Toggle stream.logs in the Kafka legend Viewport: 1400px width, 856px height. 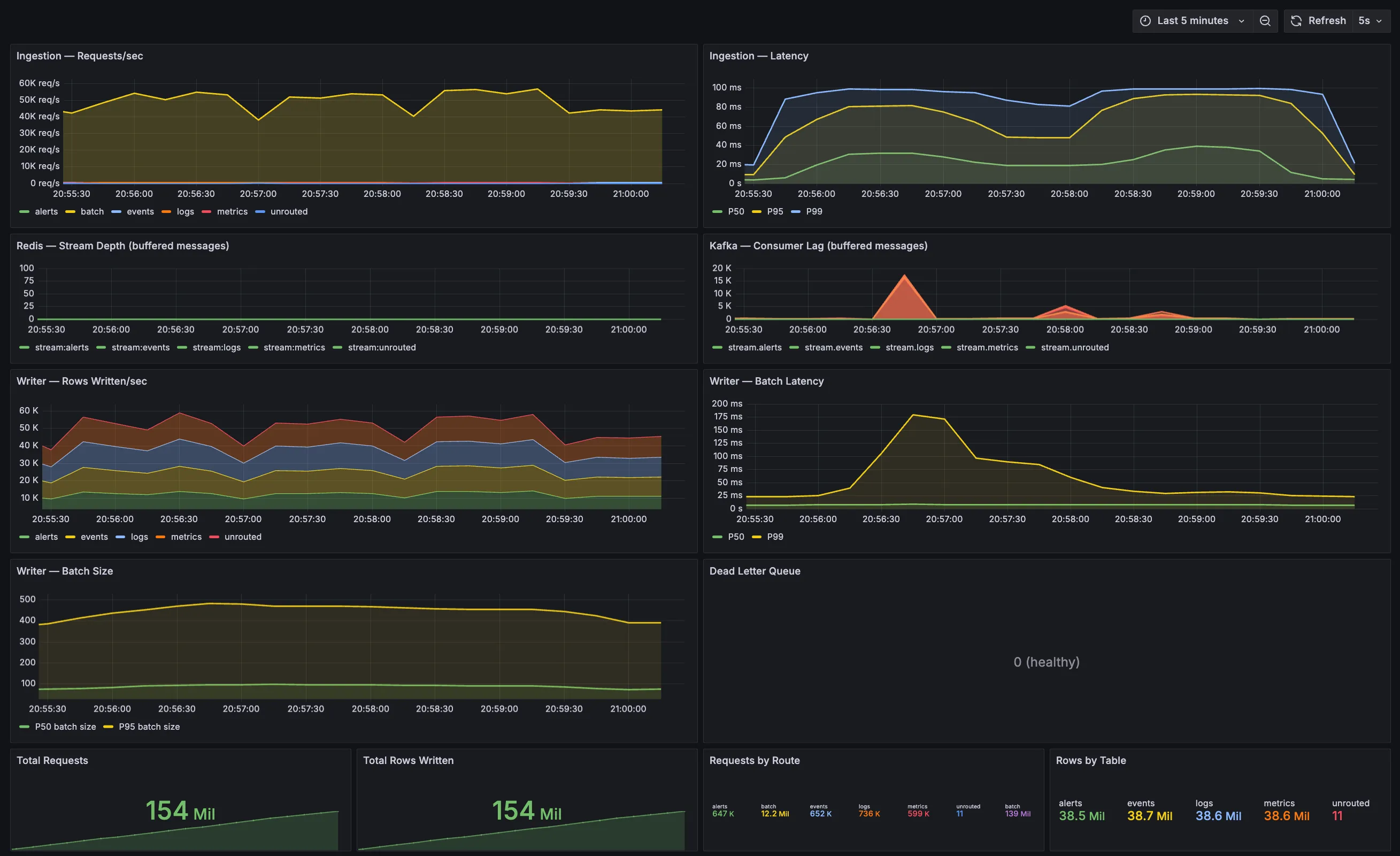click(x=910, y=347)
